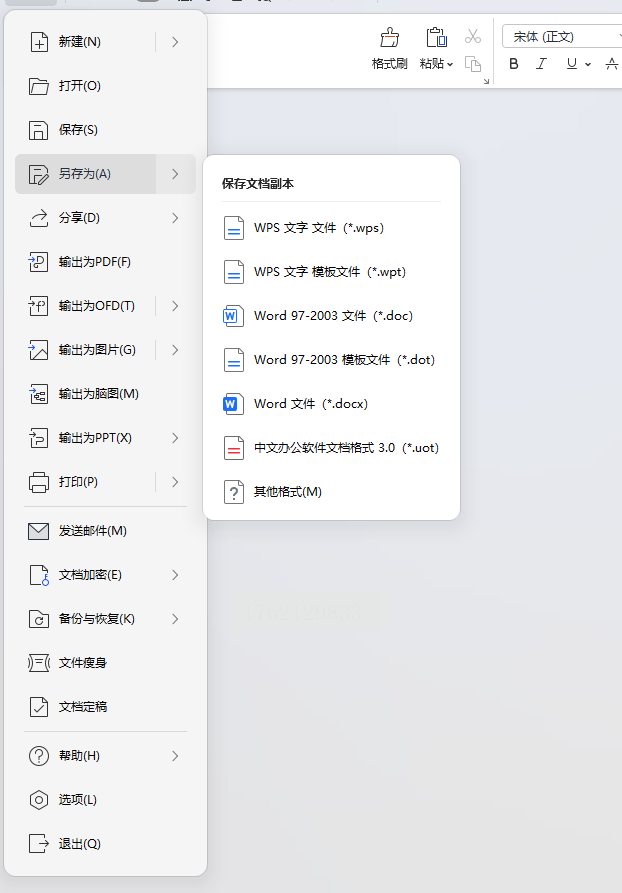Screen dimensions: 622x893
Task: Click the Help question mark icon
Action: pos(39,756)
